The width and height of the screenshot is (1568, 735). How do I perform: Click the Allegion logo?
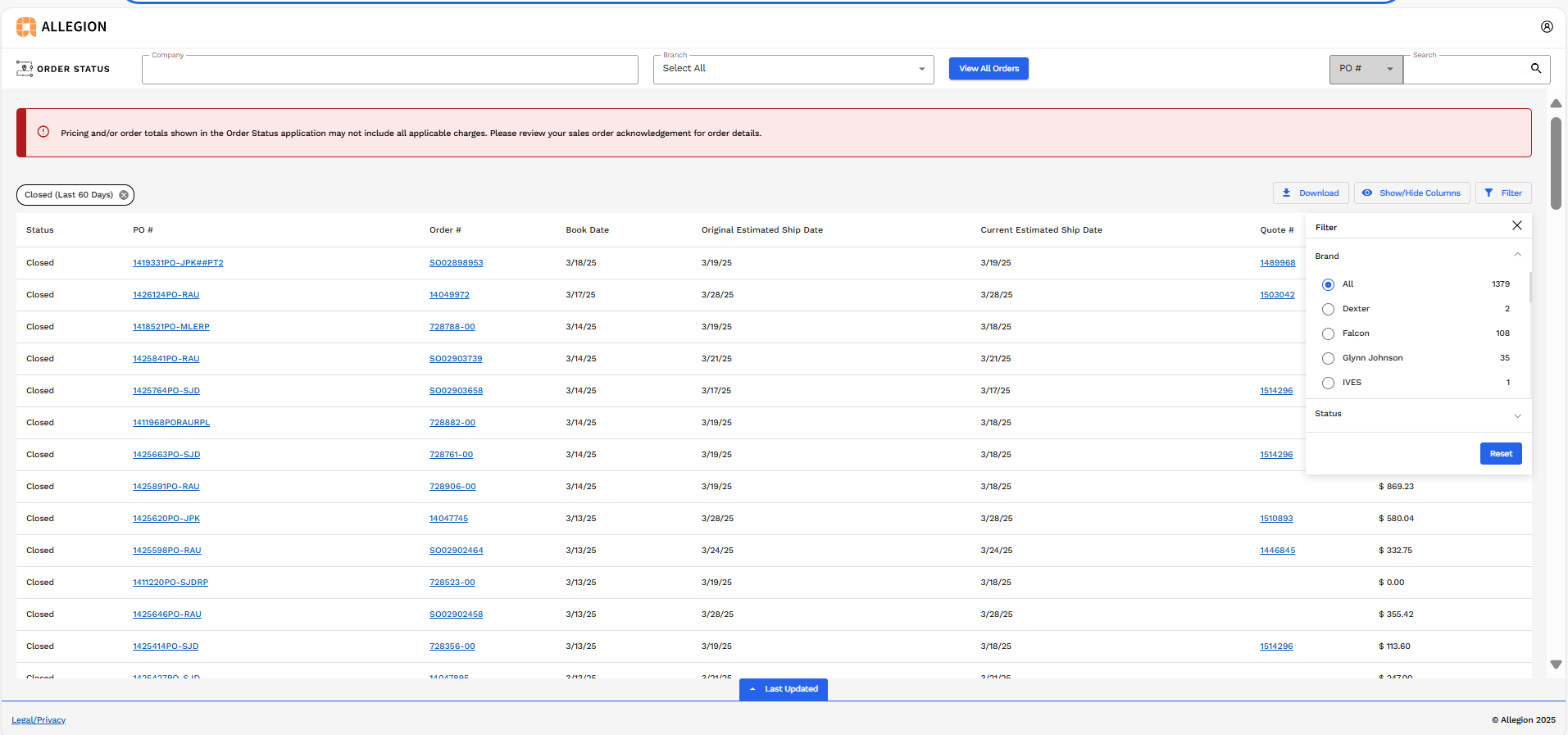(x=61, y=27)
